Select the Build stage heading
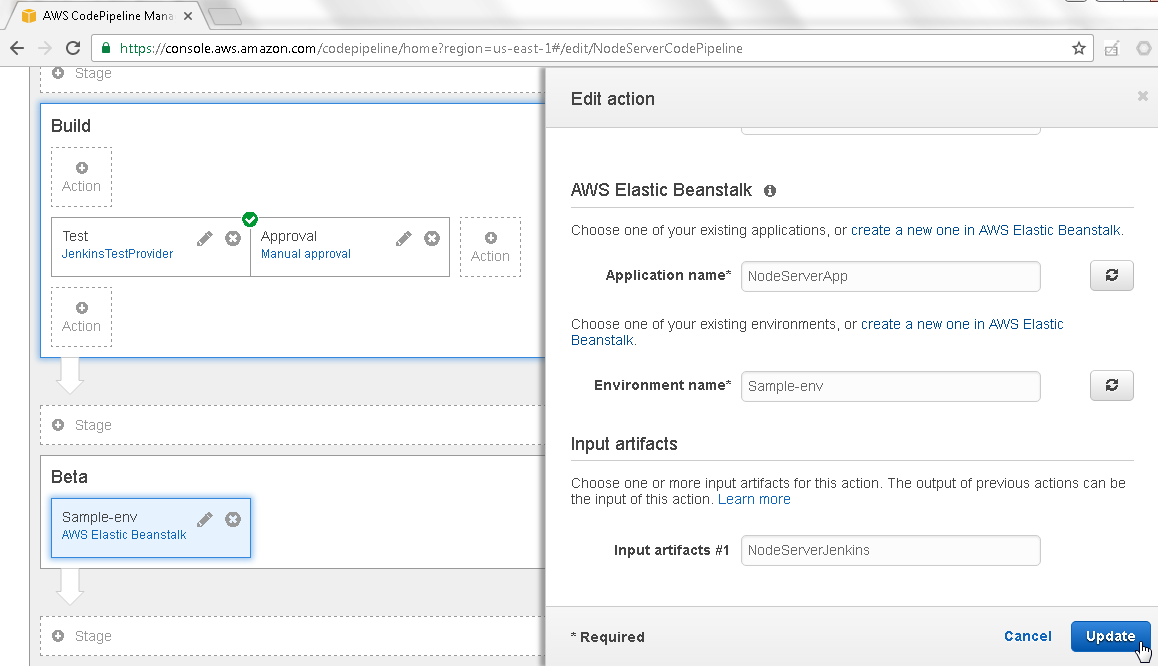 click(71, 126)
